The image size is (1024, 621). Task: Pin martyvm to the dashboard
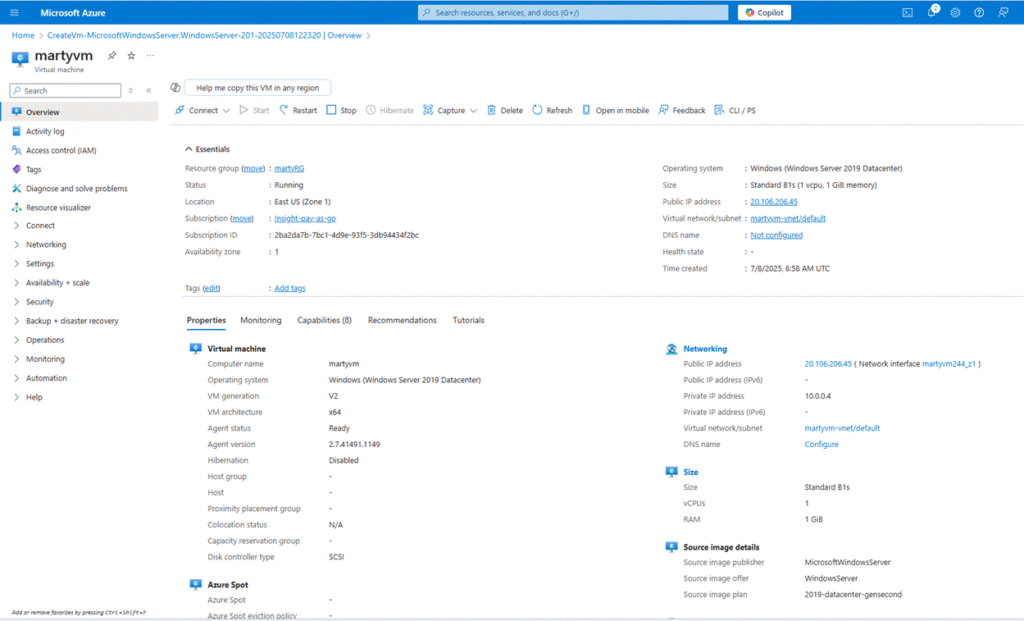point(112,55)
